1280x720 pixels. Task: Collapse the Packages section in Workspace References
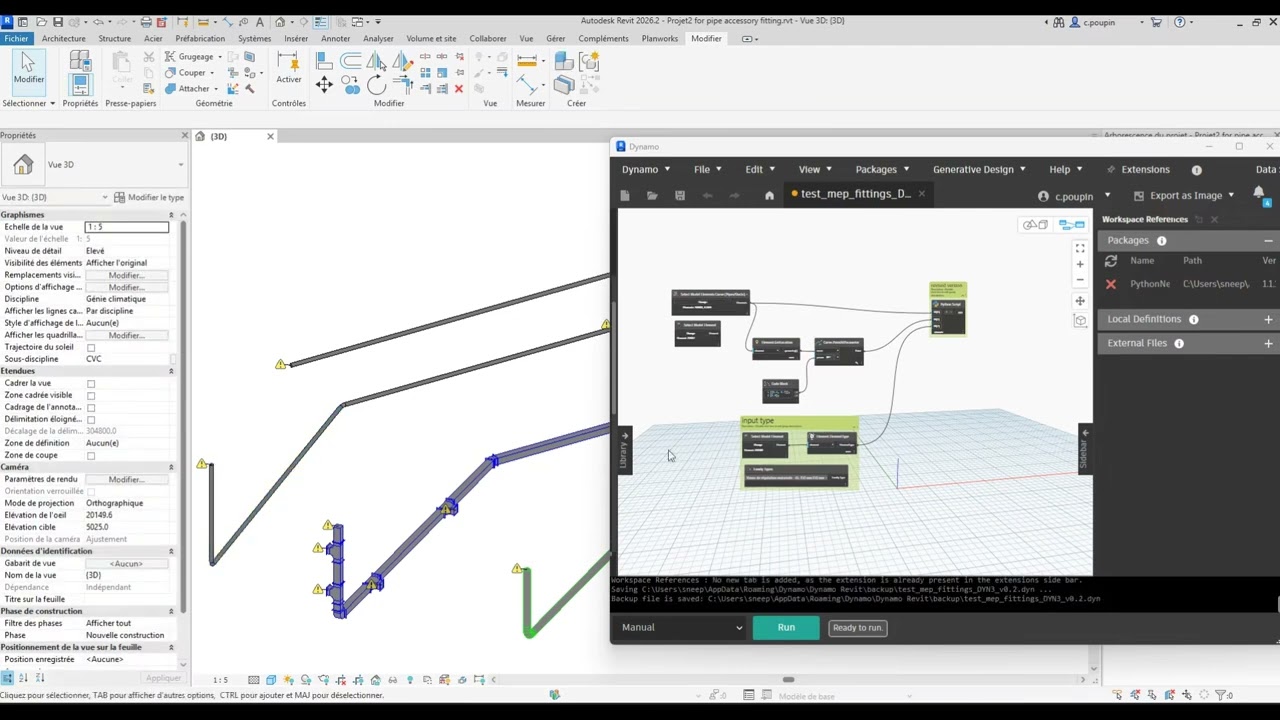[1268, 241]
